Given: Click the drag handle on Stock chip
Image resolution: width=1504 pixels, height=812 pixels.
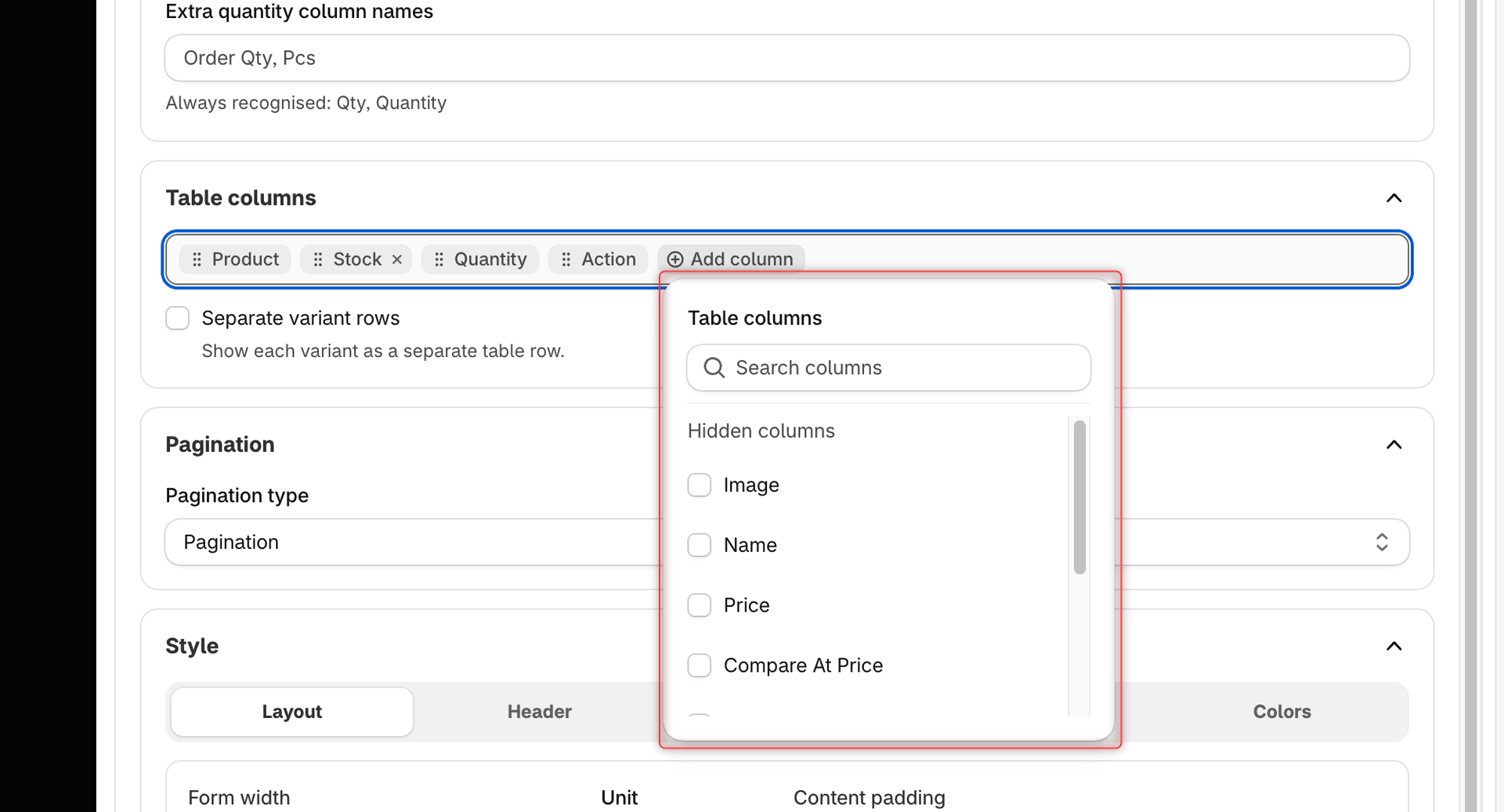Looking at the screenshot, I should point(317,259).
